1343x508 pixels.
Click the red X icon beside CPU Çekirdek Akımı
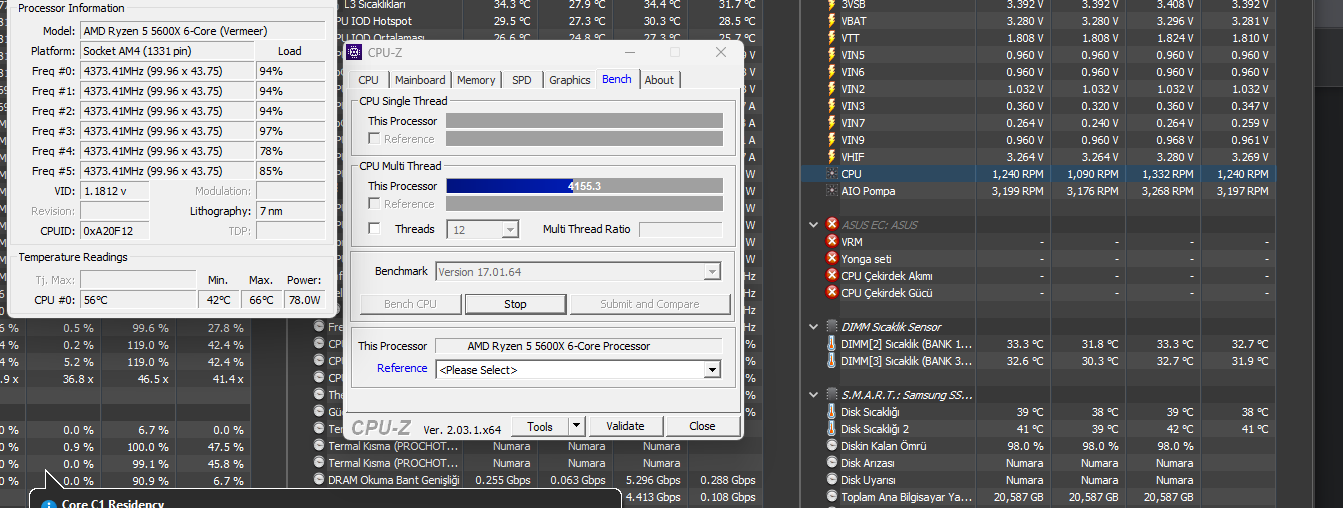tap(831, 276)
